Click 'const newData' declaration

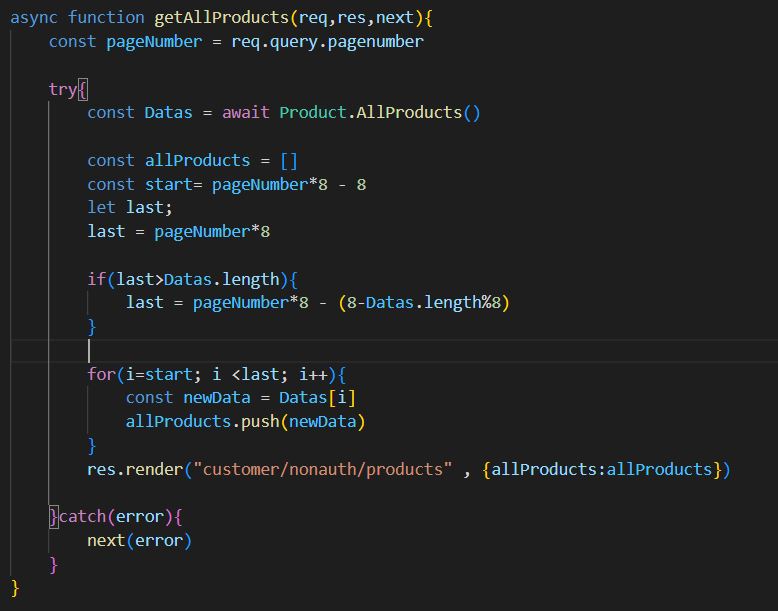pyautogui.click(x=188, y=398)
